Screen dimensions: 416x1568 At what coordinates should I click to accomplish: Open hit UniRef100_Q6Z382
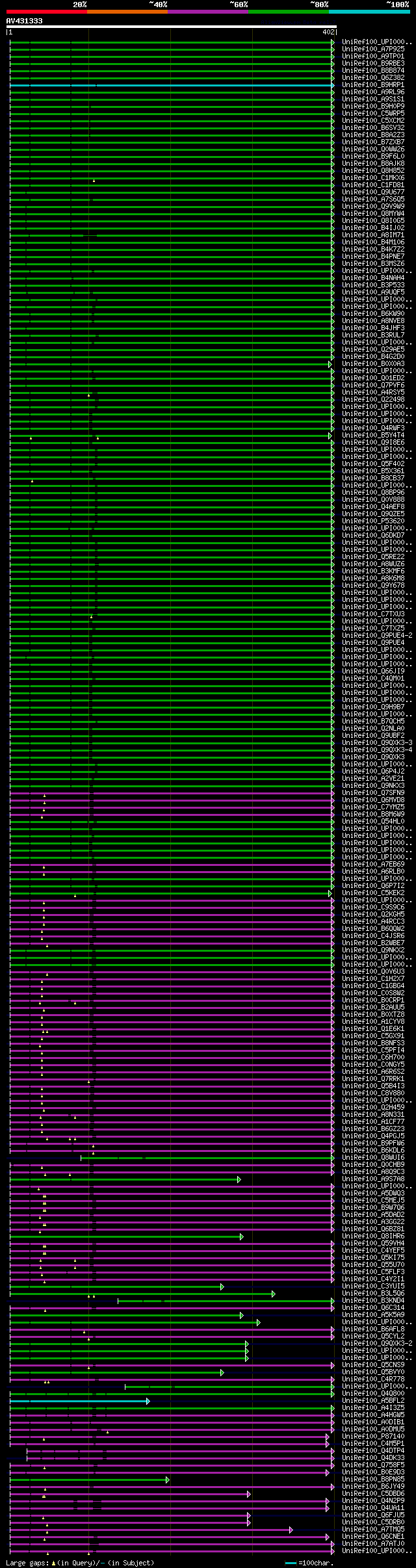(373, 77)
